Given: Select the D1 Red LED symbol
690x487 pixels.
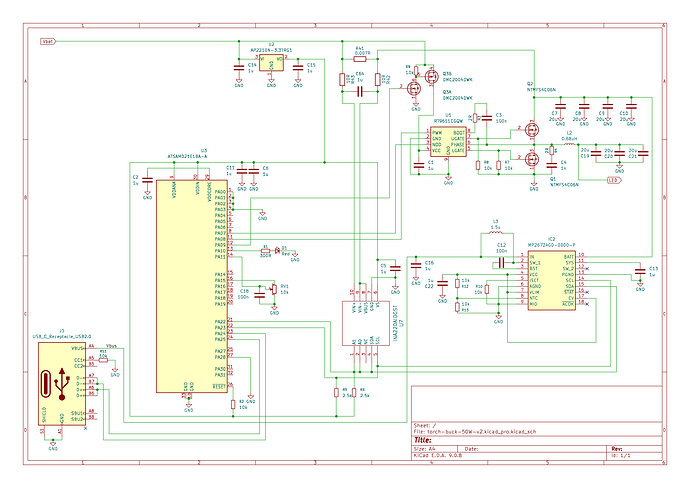Looking at the screenshot, I should (x=277, y=251).
